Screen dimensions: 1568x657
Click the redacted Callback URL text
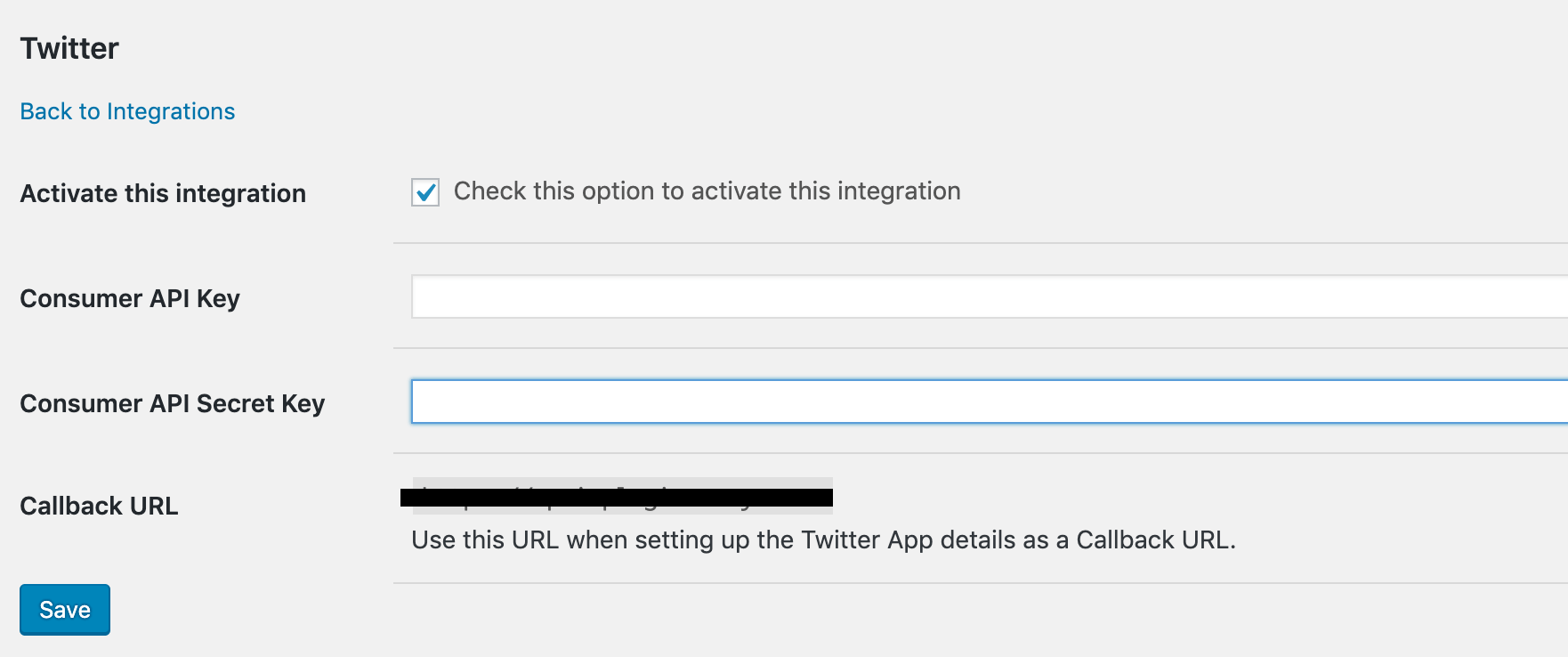click(x=618, y=497)
